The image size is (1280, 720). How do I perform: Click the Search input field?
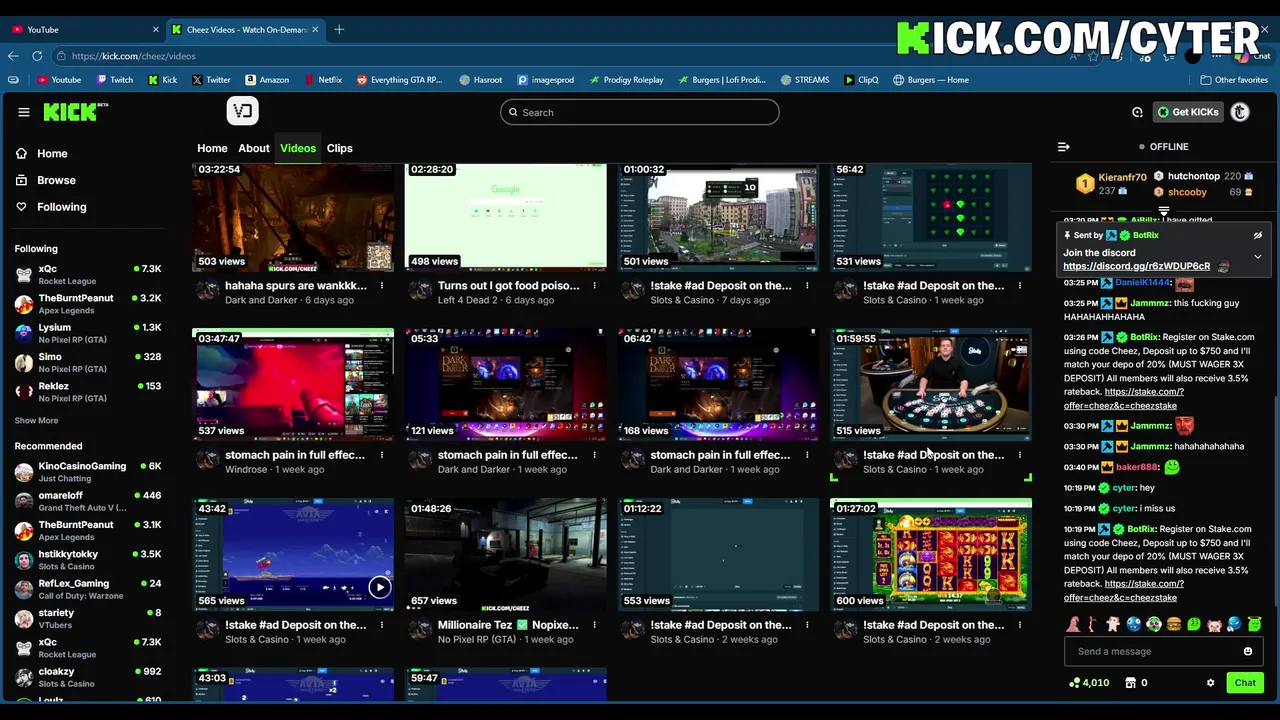pos(640,112)
